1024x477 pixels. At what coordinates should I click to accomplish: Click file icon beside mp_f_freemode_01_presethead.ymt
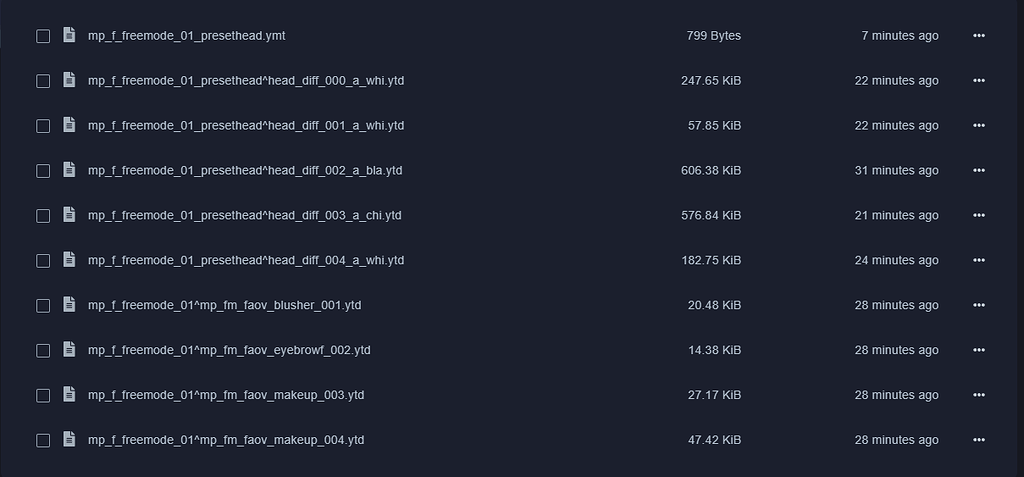(69, 36)
